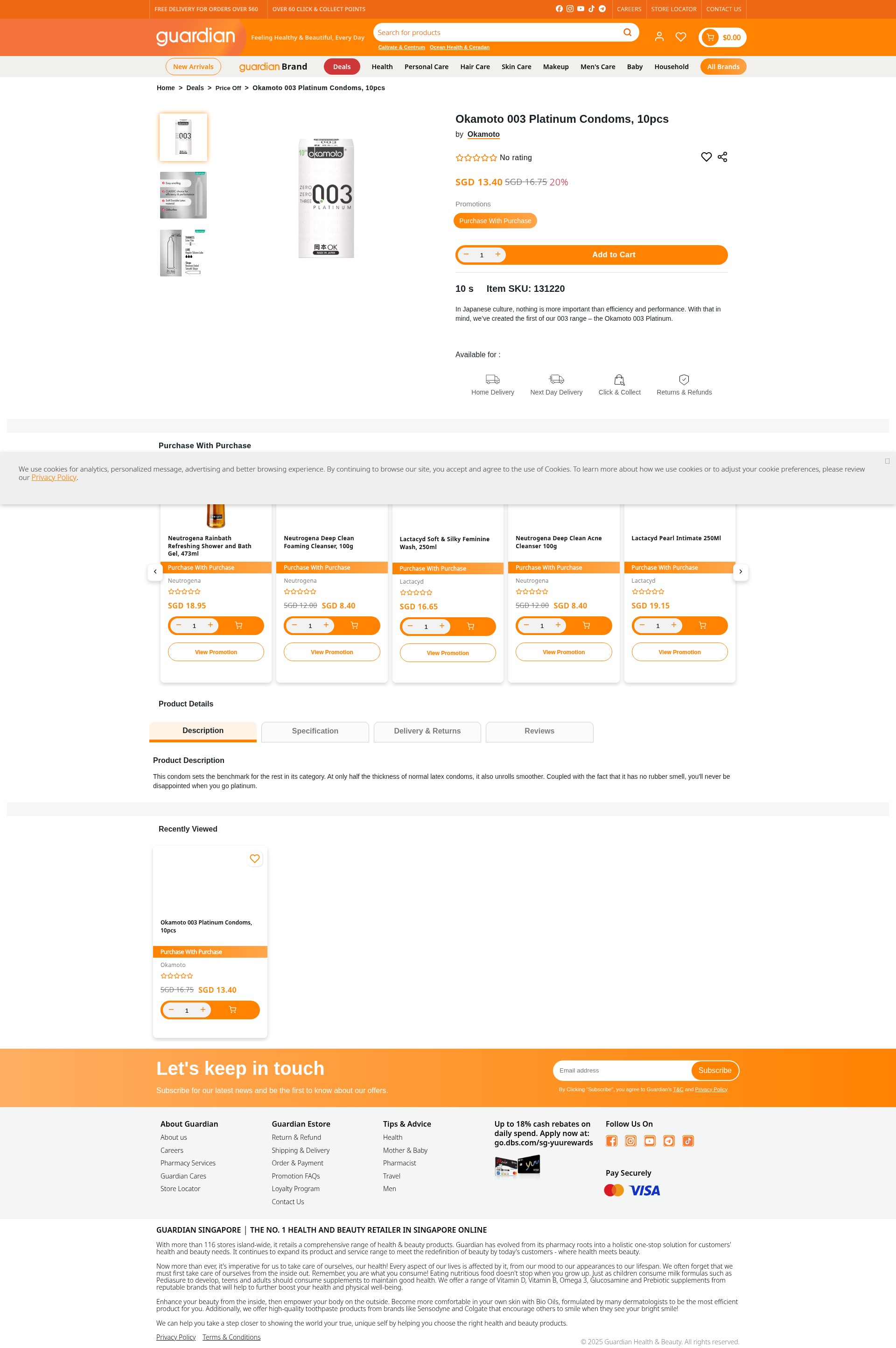View Promotion for Neutrogena Acne Cleanser
896x1348 pixels.
coord(563,652)
